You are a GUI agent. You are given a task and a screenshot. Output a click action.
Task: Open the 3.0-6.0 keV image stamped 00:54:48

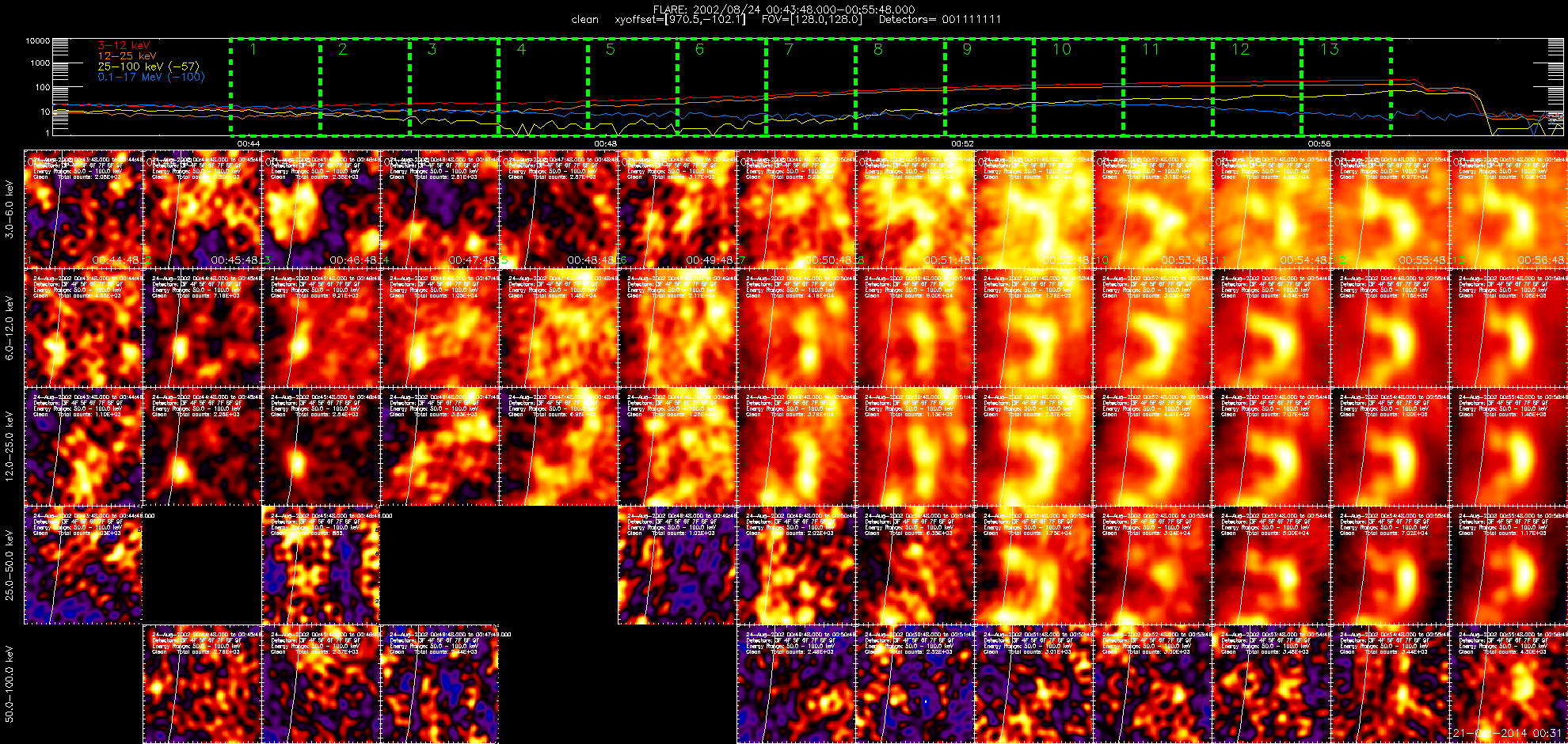click(x=1271, y=209)
